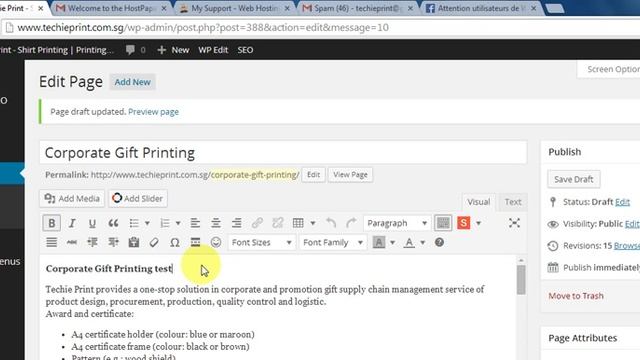Click Add New page button
640x360 pixels.
[x=132, y=82]
